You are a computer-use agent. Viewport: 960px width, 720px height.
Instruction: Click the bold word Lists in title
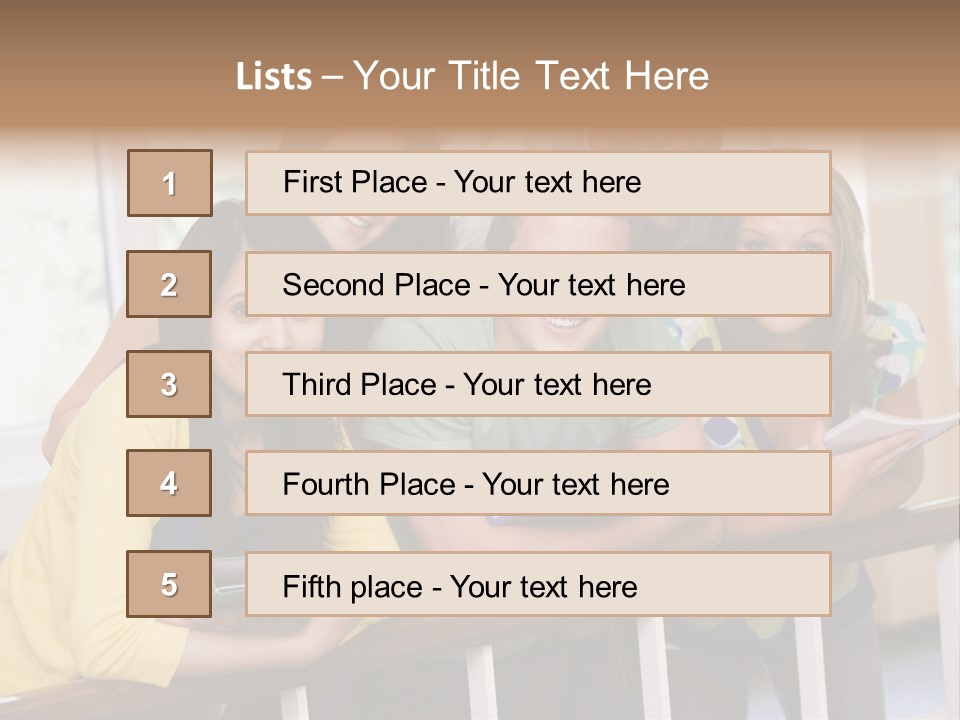coord(274,77)
